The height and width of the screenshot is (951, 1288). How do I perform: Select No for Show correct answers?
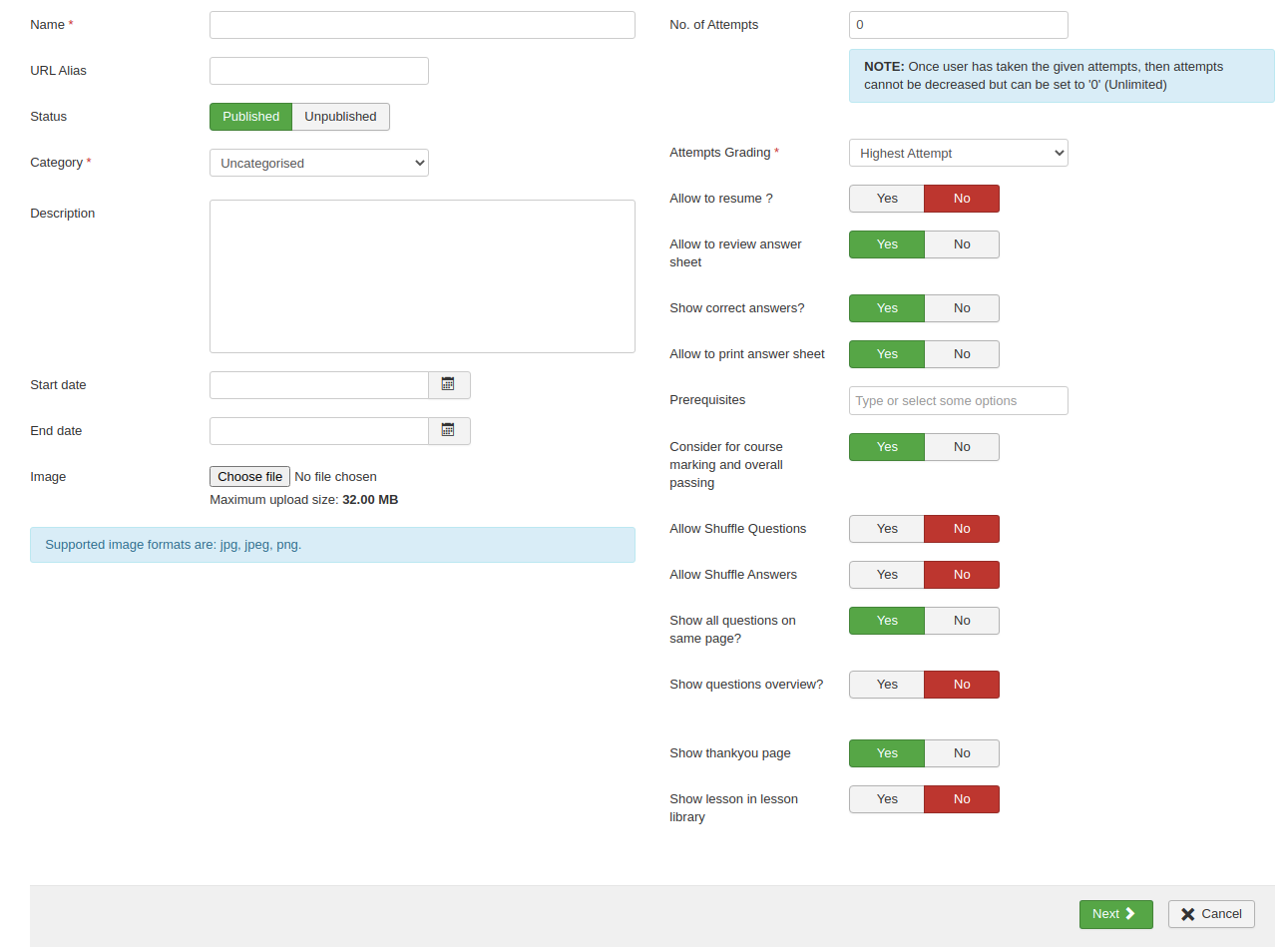click(961, 308)
